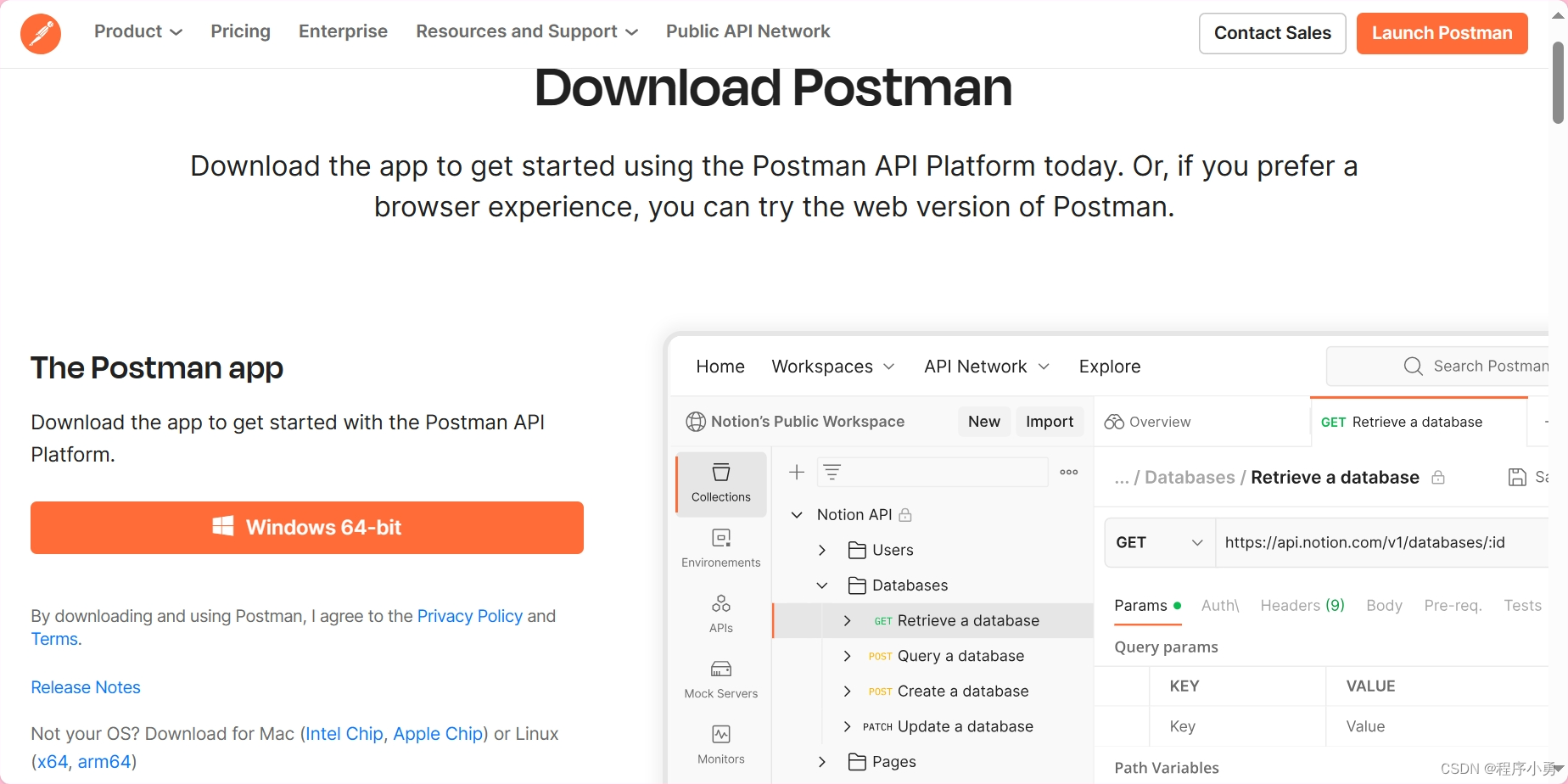Go to the Pricing page

(241, 31)
